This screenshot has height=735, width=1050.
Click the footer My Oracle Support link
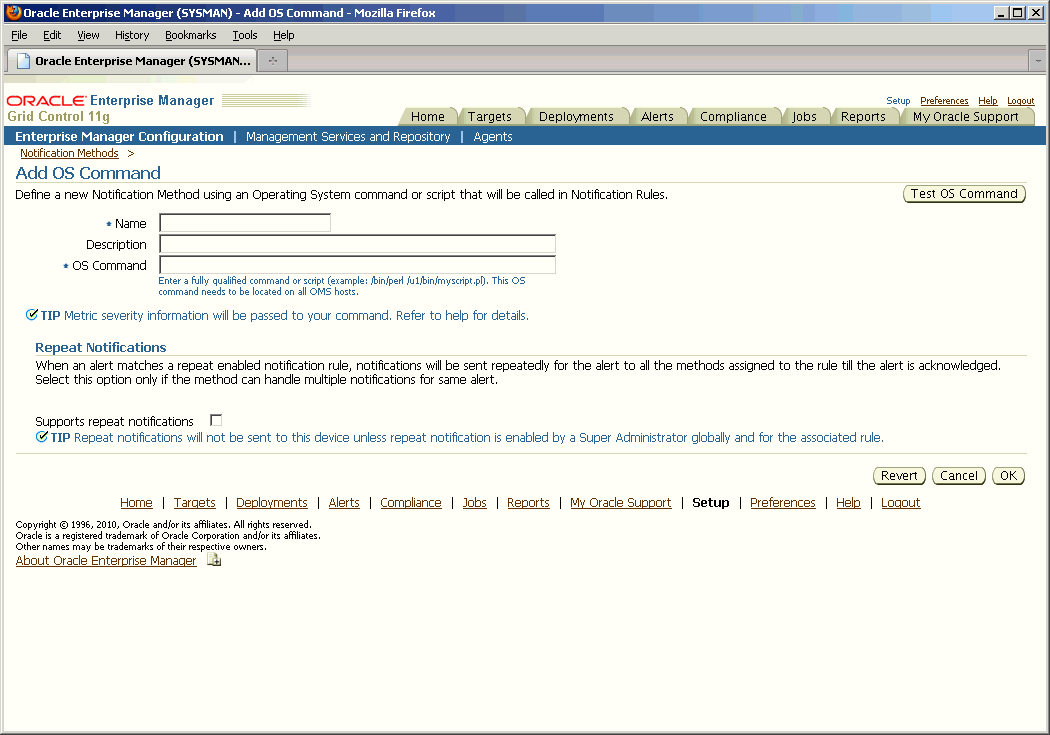(621, 503)
